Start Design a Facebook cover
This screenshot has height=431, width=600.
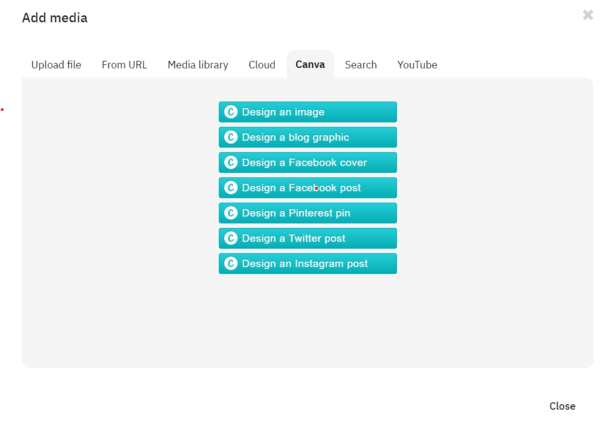(308, 162)
